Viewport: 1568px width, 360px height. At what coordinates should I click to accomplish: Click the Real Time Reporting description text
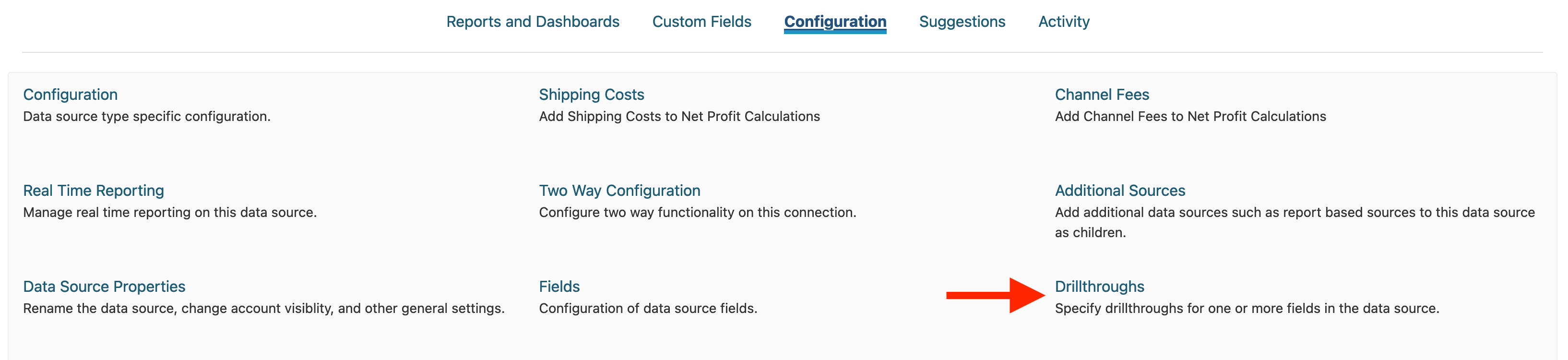[170, 213]
